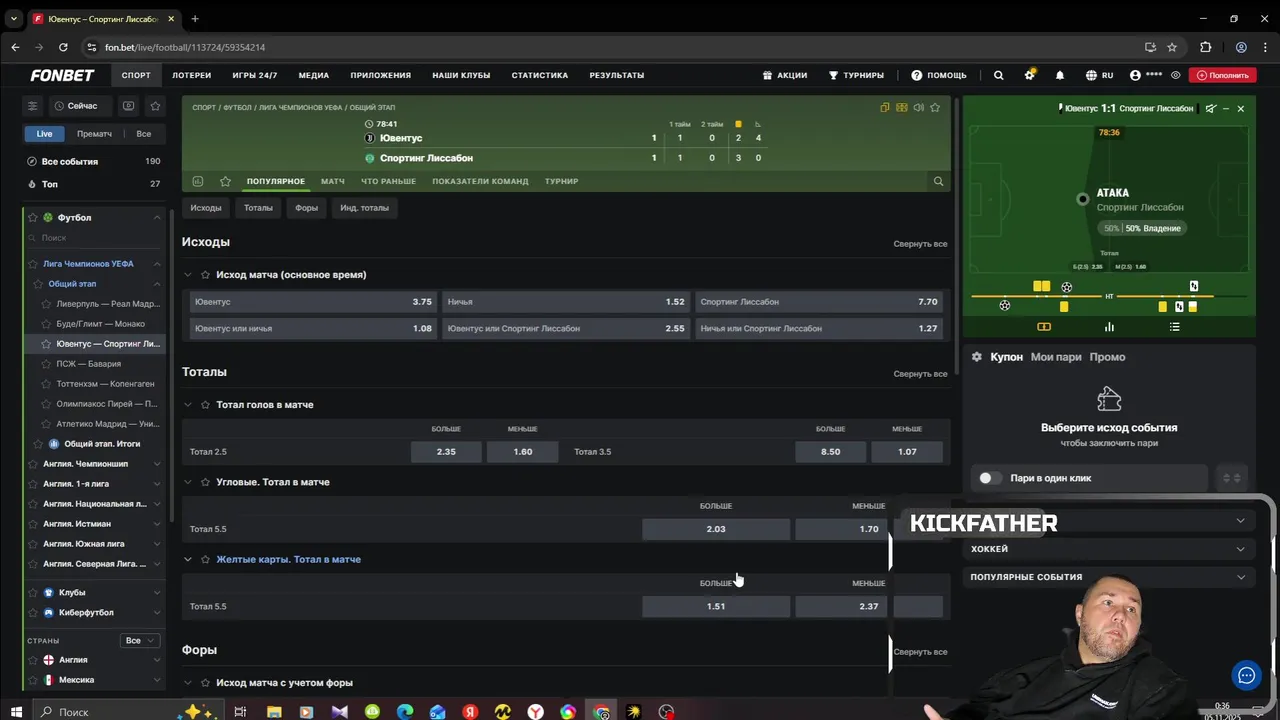Enable Пари в один клик switch
This screenshot has height=720, width=1280.
[x=990, y=478]
